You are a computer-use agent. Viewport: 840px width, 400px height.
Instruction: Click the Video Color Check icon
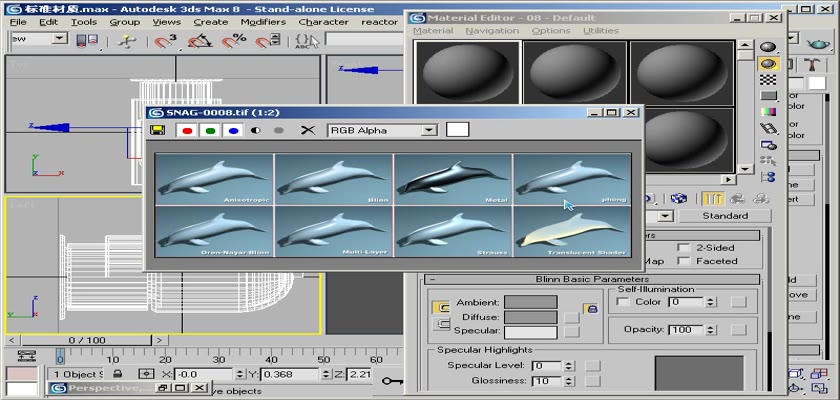coord(768,112)
